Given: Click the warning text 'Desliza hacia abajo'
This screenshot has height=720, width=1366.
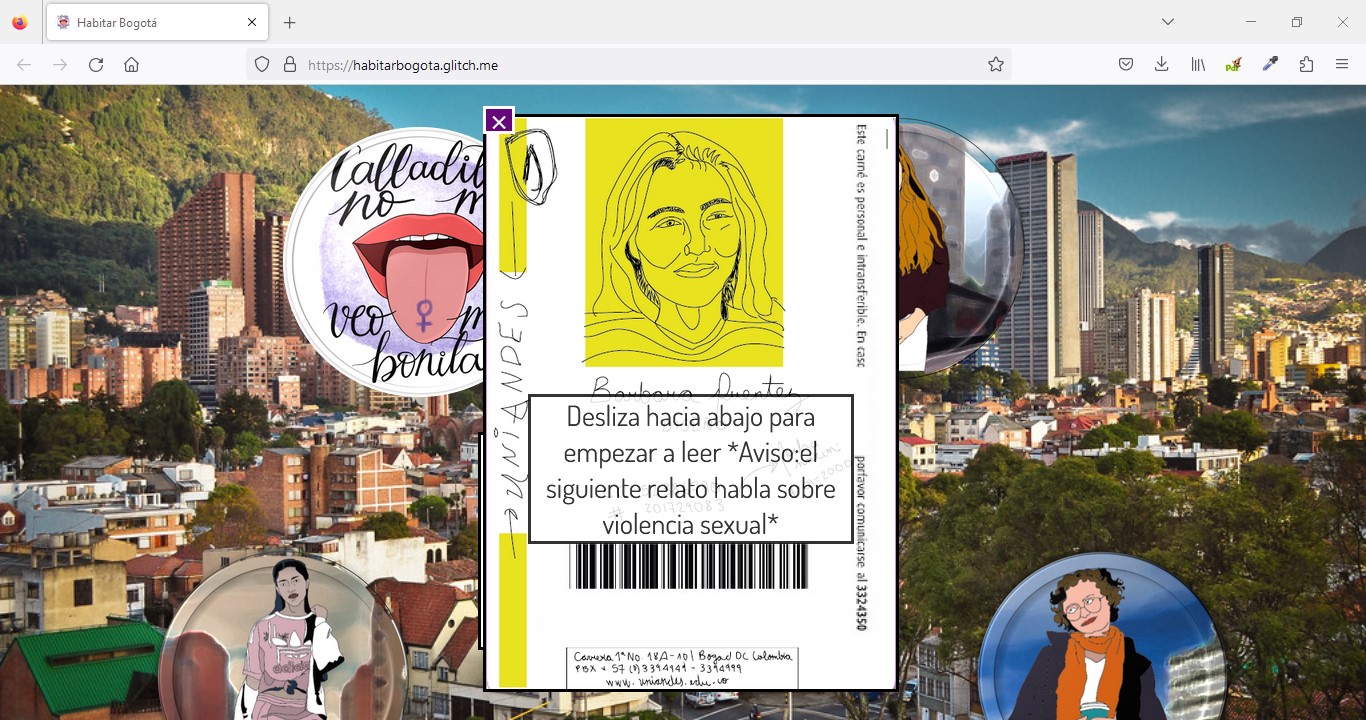Looking at the screenshot, I should coord(690,469).
